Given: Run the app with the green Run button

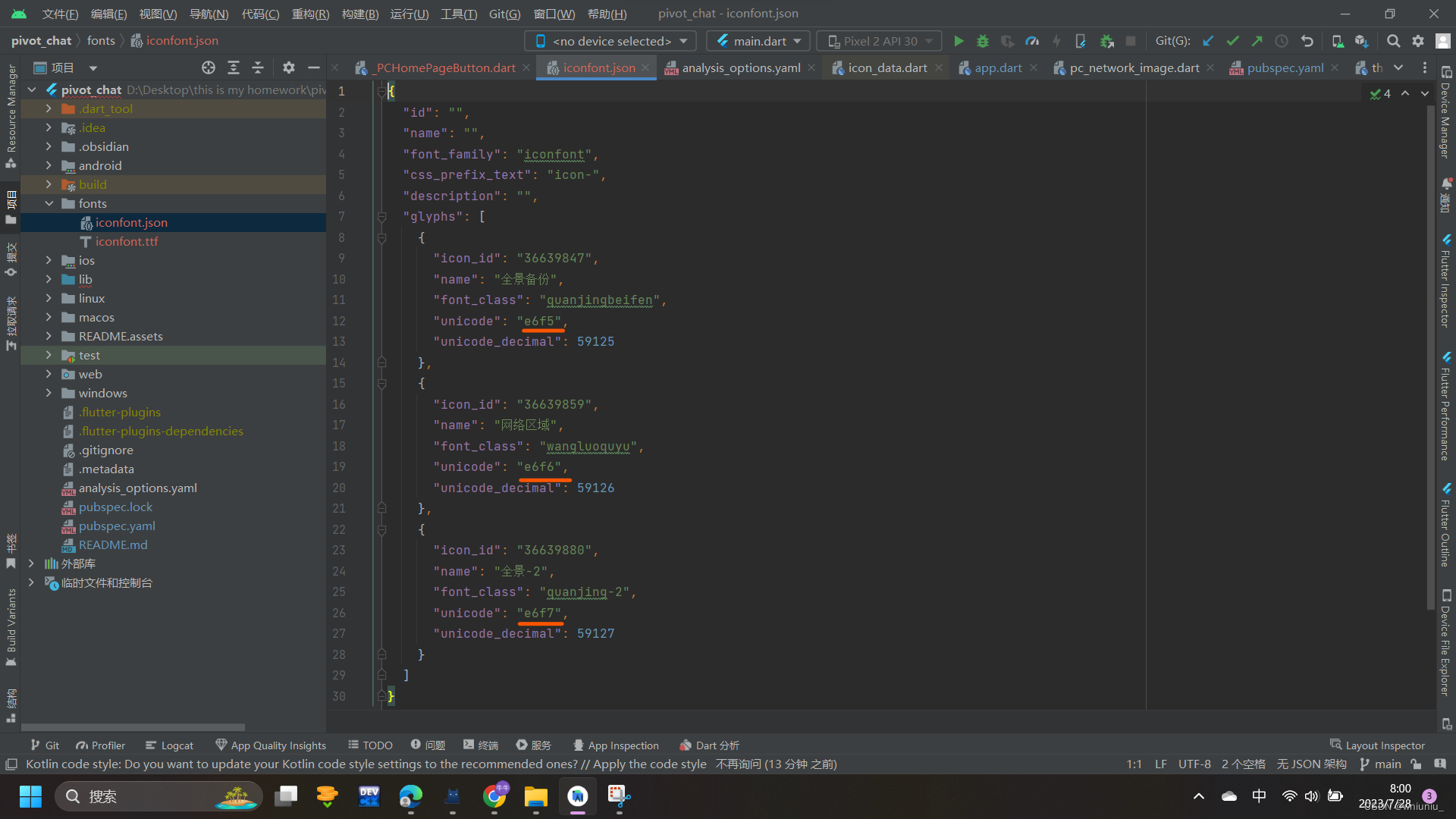Looking at the screenshot, I should [x=959, y=40].
